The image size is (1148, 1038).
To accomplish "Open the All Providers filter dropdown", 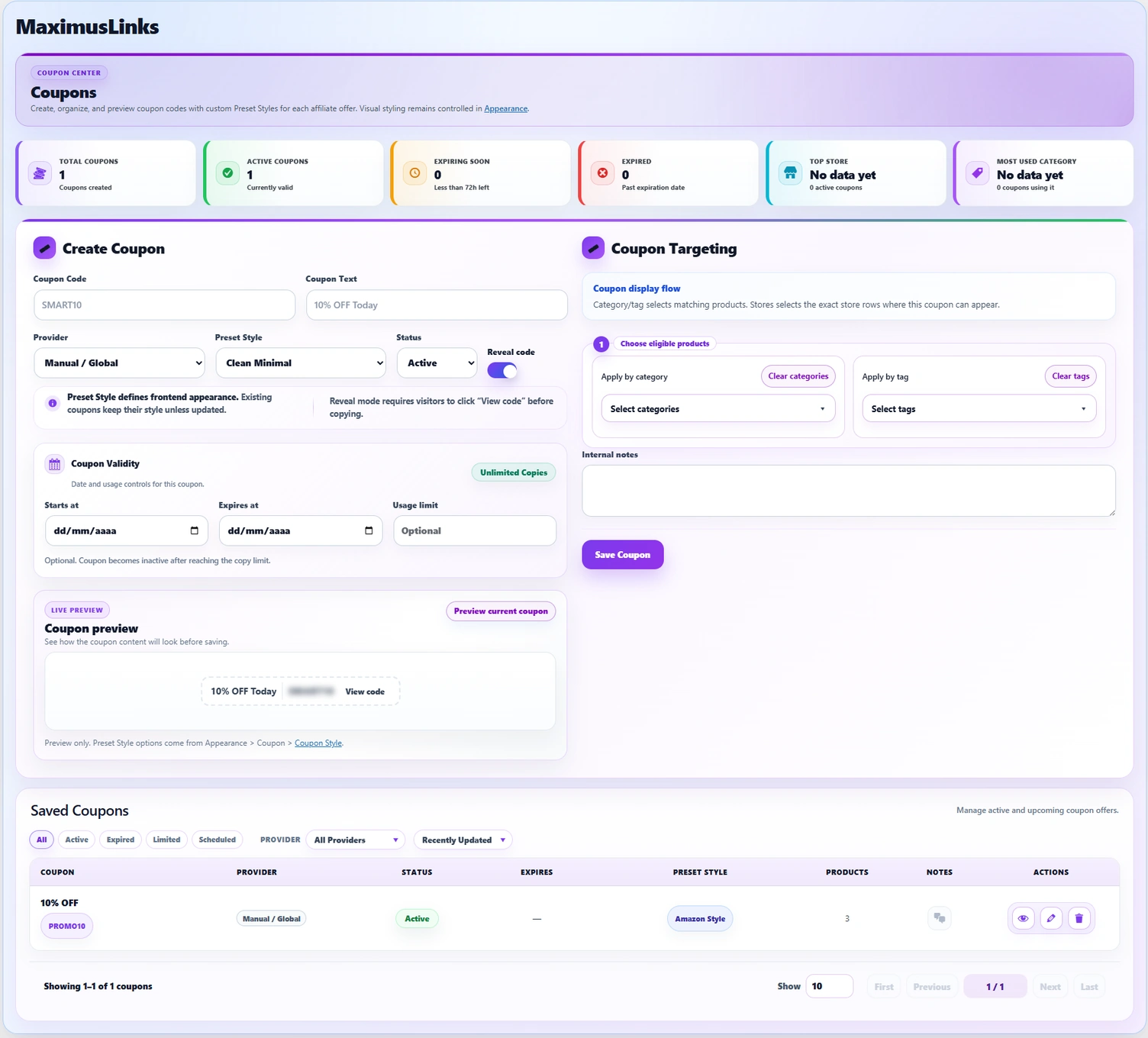I will click(356, 840).
